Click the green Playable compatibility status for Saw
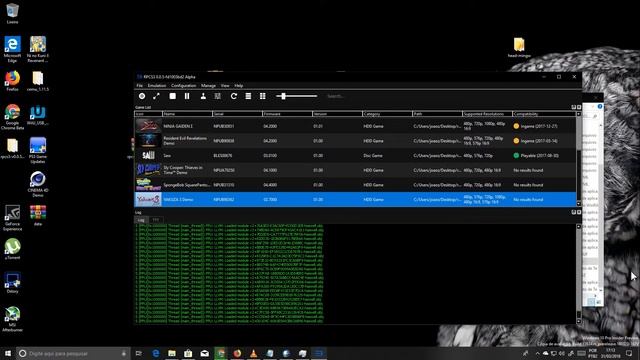 (536, 156)
